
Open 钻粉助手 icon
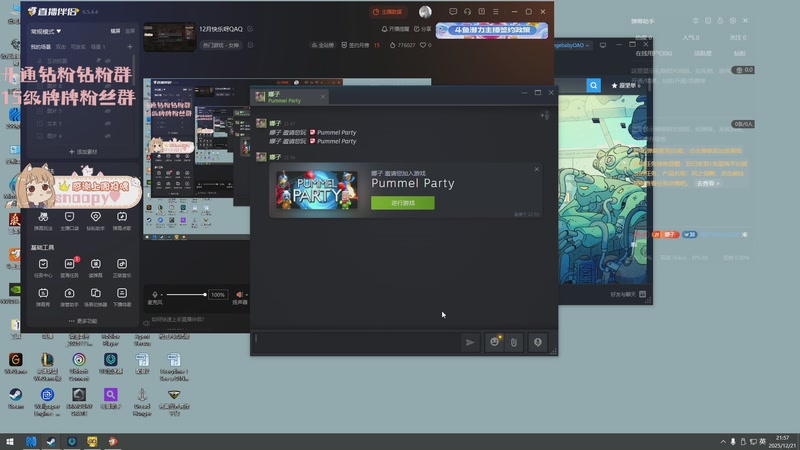coord(95,221)
